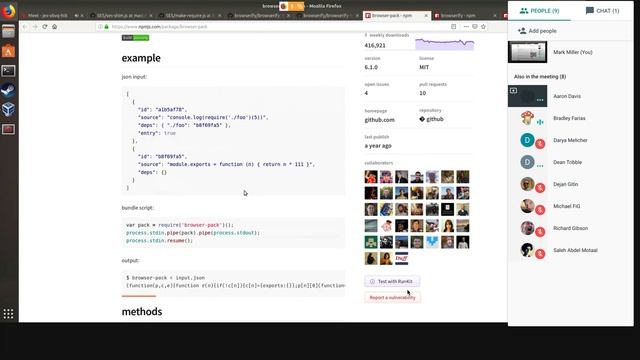Open the Files manager in the dock
640x360 pixels.
pyautogui.click(x=8, y=31)
